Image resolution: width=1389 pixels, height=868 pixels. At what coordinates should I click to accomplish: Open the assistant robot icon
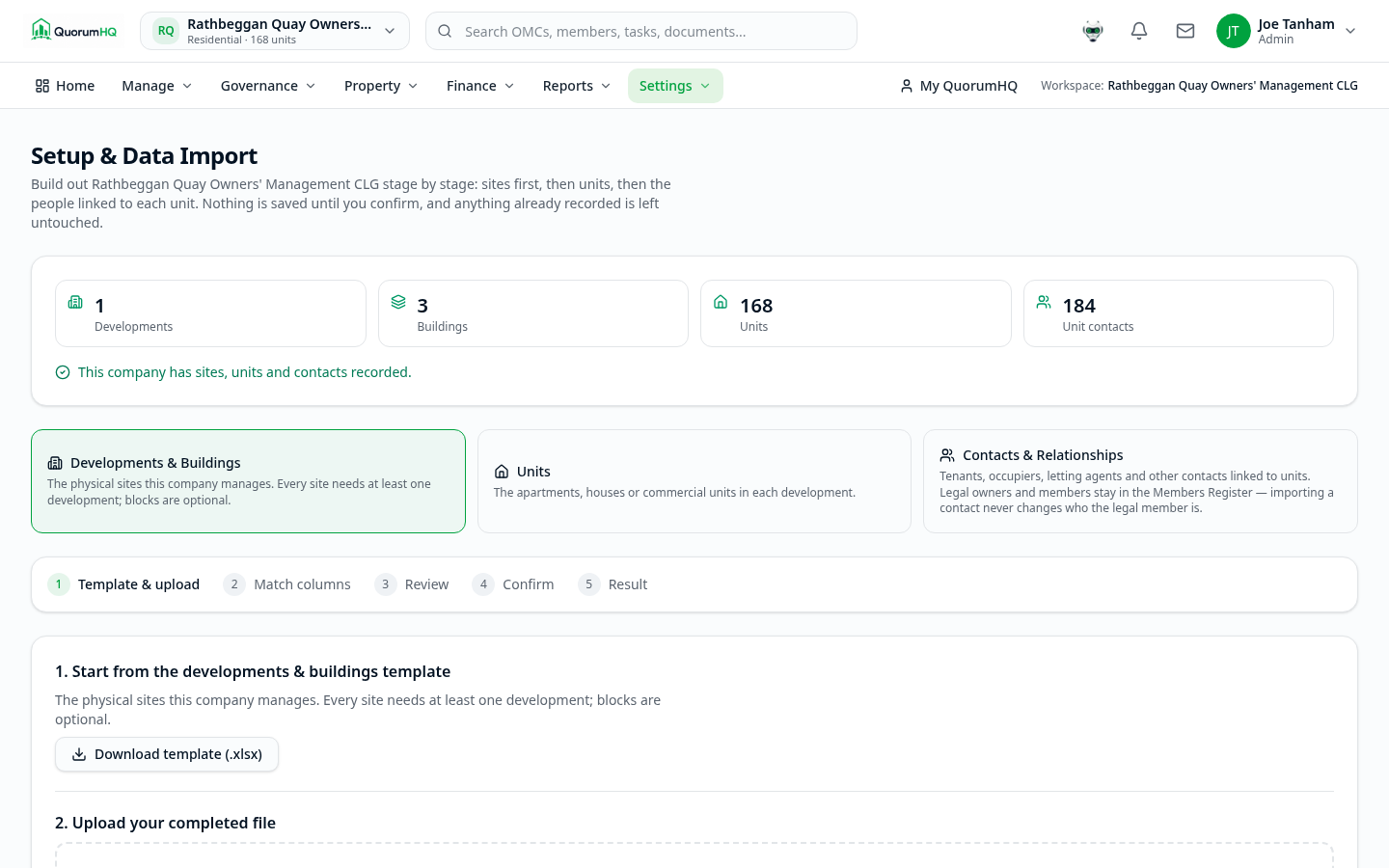(1093, 31)
